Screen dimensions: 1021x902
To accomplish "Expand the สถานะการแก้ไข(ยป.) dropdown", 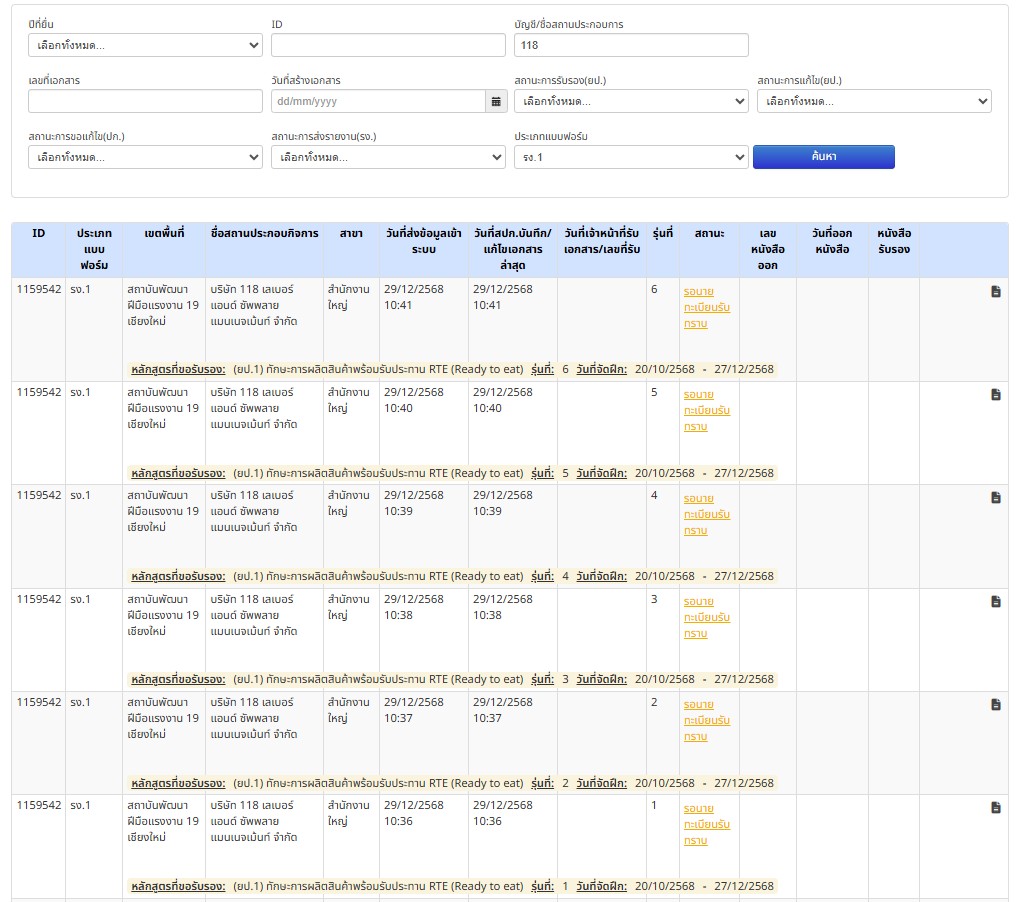I will [x=874, y=101].
